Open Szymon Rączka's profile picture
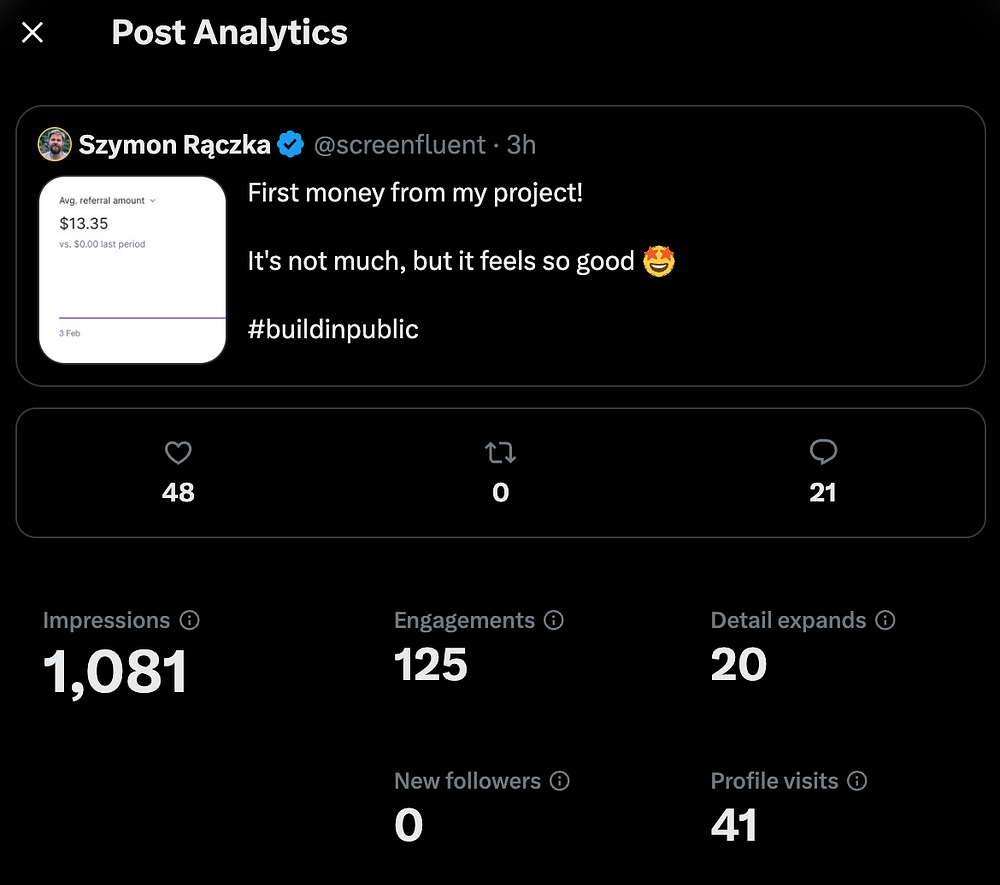The image size is (1000, 885). coord(54,145)
